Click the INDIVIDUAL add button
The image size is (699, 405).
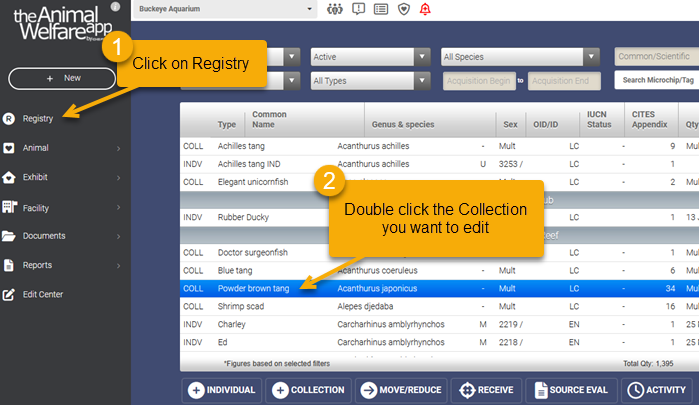[222, 390]
